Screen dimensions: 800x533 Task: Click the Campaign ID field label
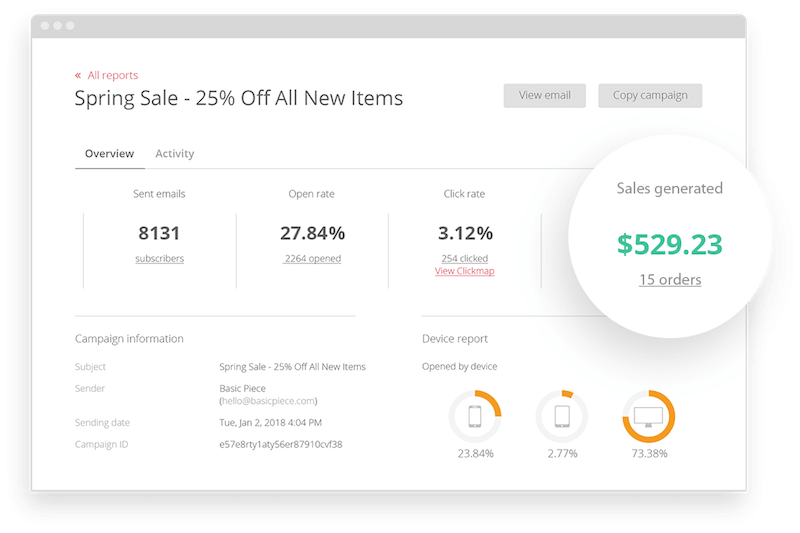pos(101,444)
